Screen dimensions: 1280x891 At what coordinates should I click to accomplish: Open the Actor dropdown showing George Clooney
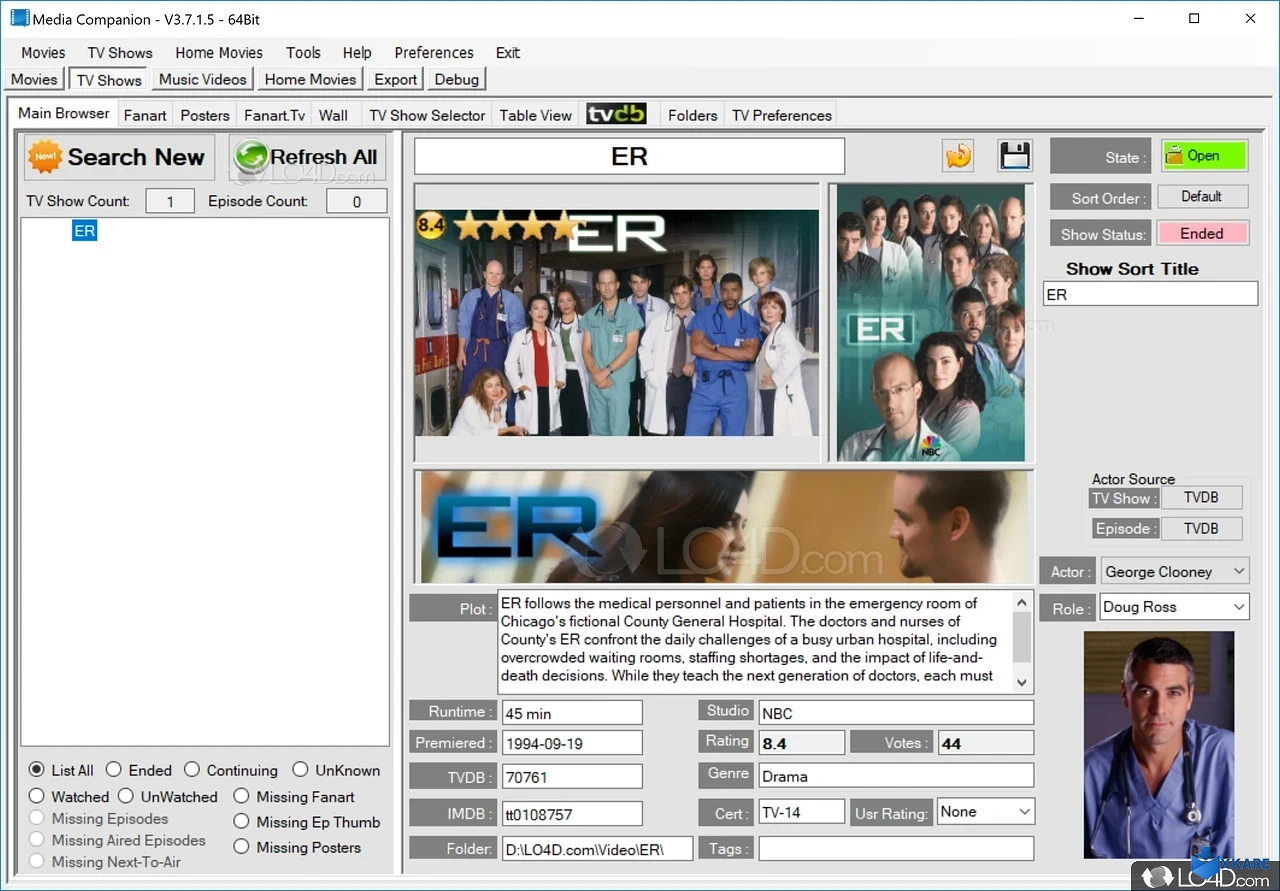[x=1174, y=572]
